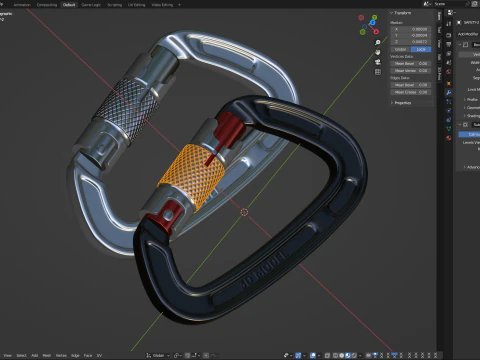Toggle perspective/orthographic grid icon
The image size is (480, 360).
click(378, 72)
